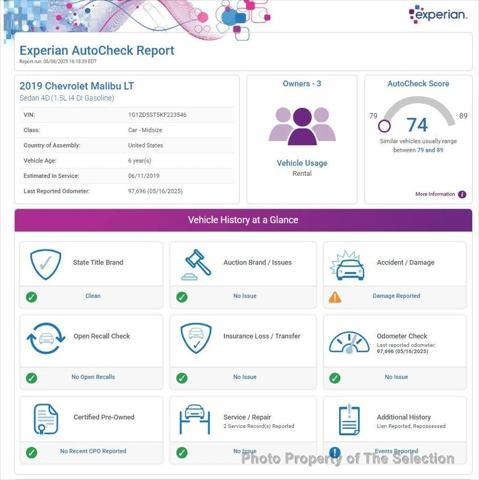Click the green check beside Clean
This screenshot has height=480, width=479.
point(32,297)
